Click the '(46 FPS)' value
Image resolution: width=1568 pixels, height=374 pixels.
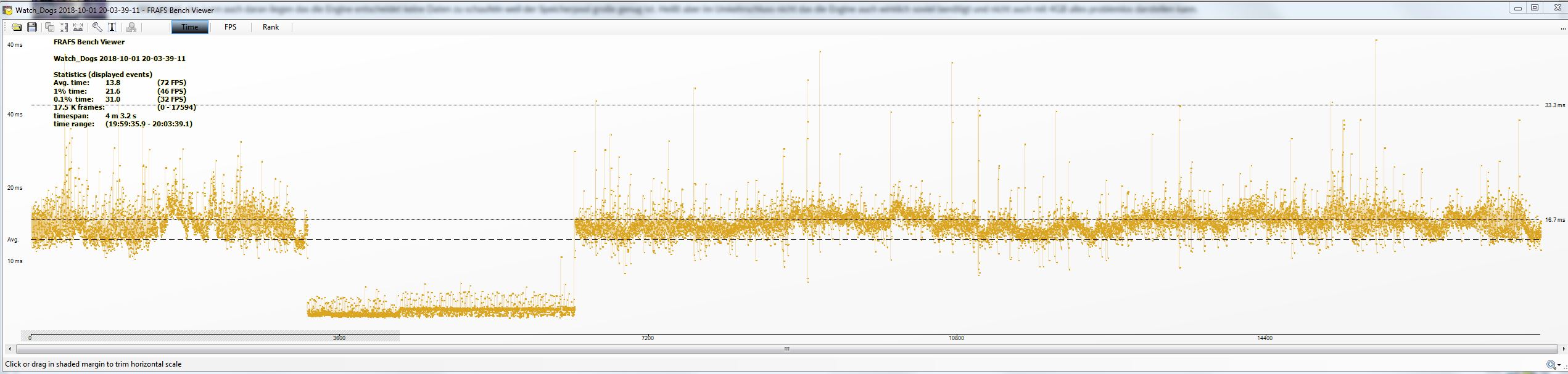point(172,91)
